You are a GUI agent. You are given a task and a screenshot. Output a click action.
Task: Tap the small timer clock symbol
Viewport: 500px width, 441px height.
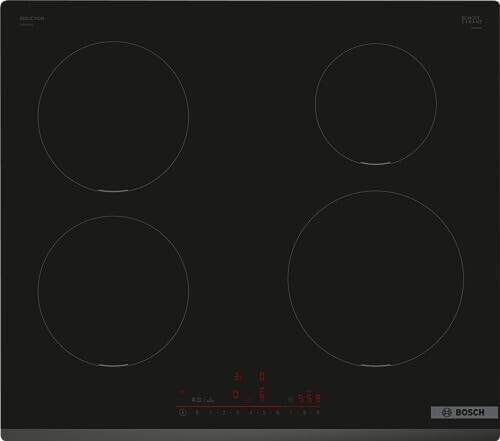coord(291,399)
